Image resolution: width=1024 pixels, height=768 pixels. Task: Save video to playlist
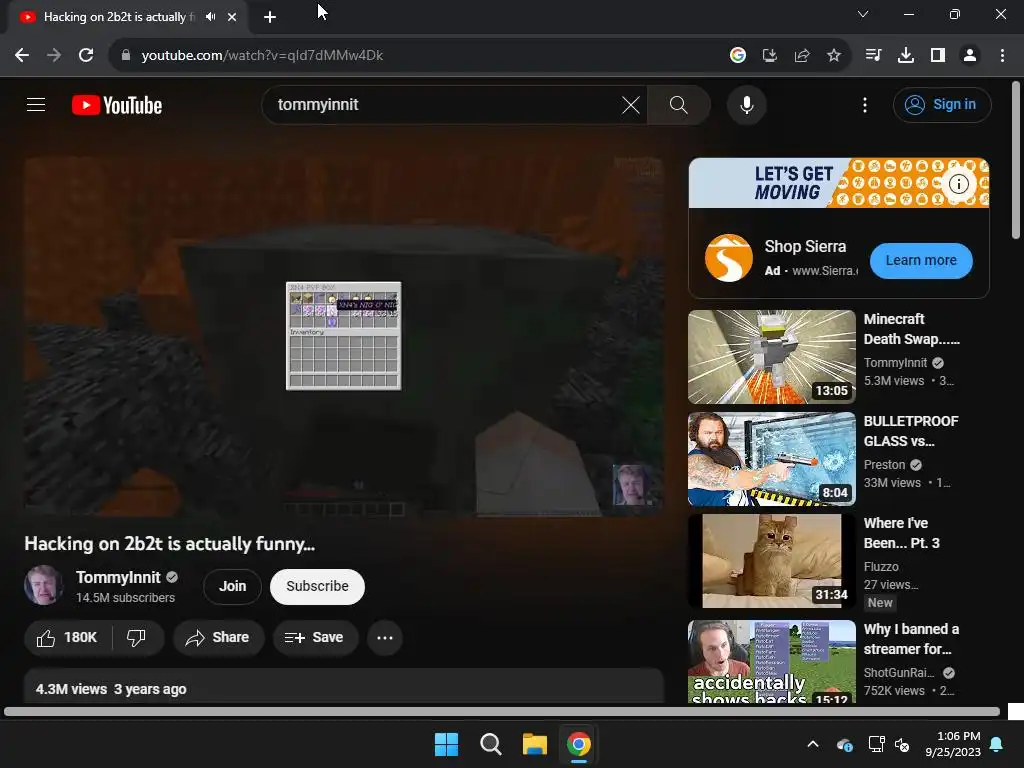tap(315, 637)
